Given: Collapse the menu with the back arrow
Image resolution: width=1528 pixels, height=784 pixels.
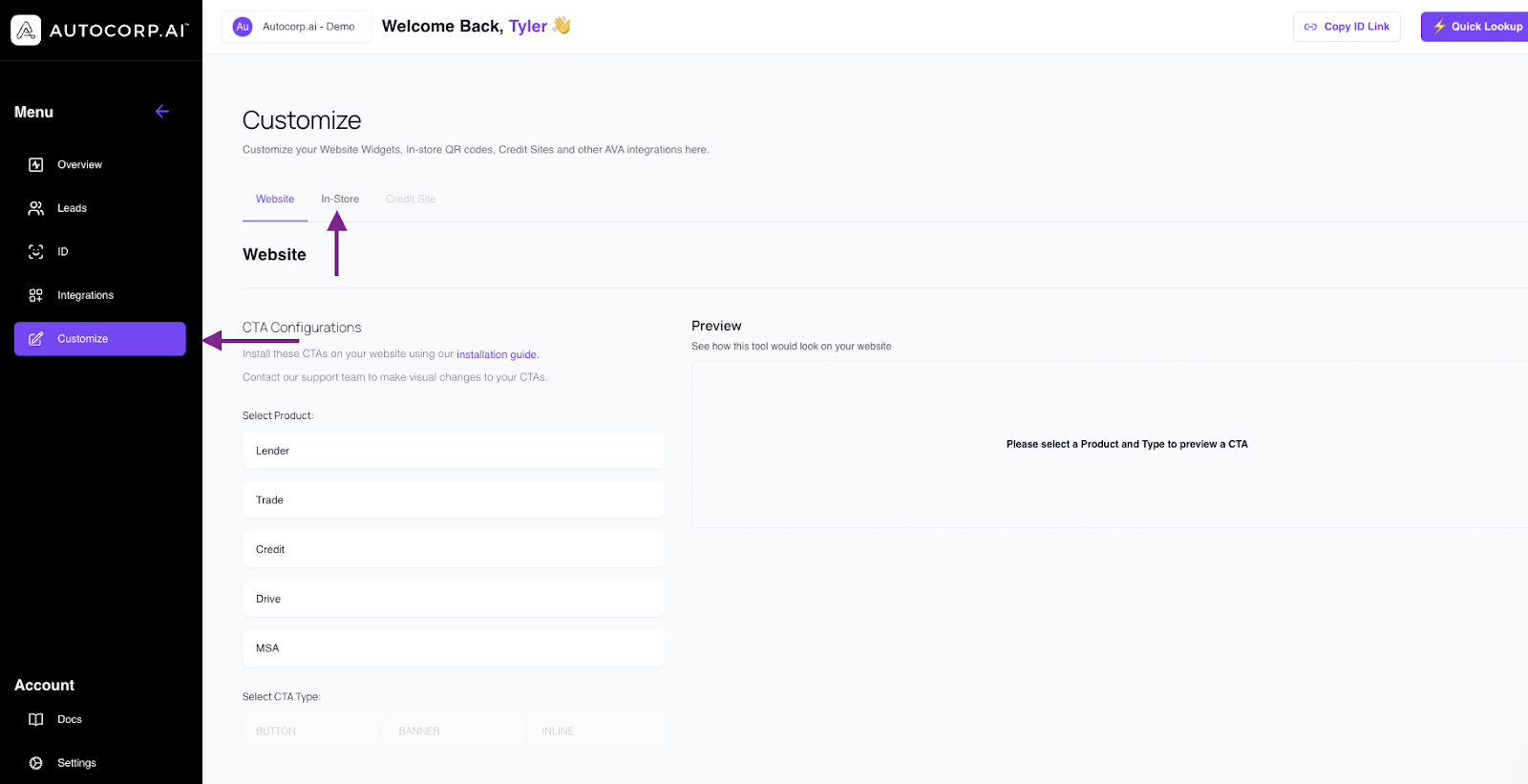Looking at the screenshot, I should (x=162, y=112).
